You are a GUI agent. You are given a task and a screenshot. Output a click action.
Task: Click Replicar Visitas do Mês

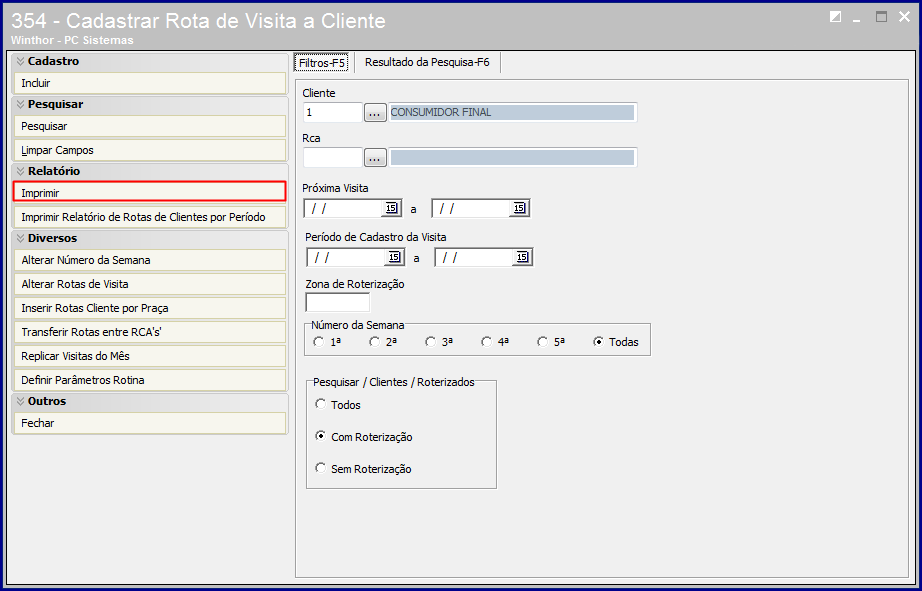click(149, 356)
